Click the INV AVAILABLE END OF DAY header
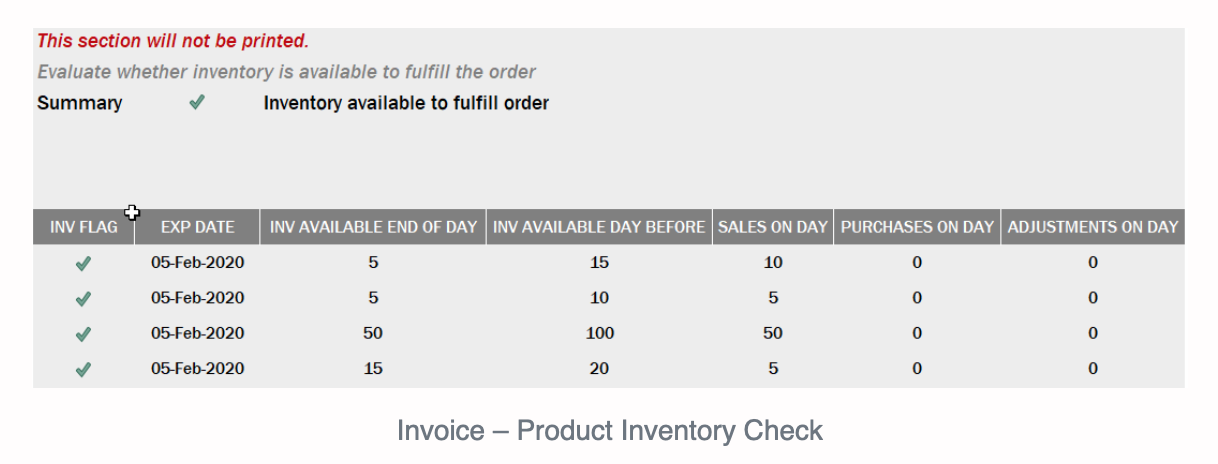The width and height of the screenshot is (1218, 464). (x=373, y=227)
